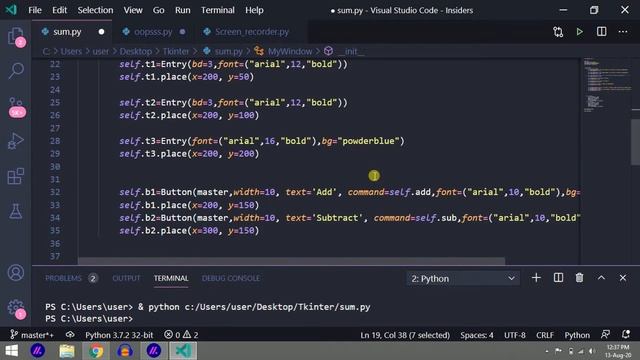The height and width of the screenshot is (360, 640).
Task: Click Ln 19, Col 38 go-to-line indicator
Action: [405, 335]
